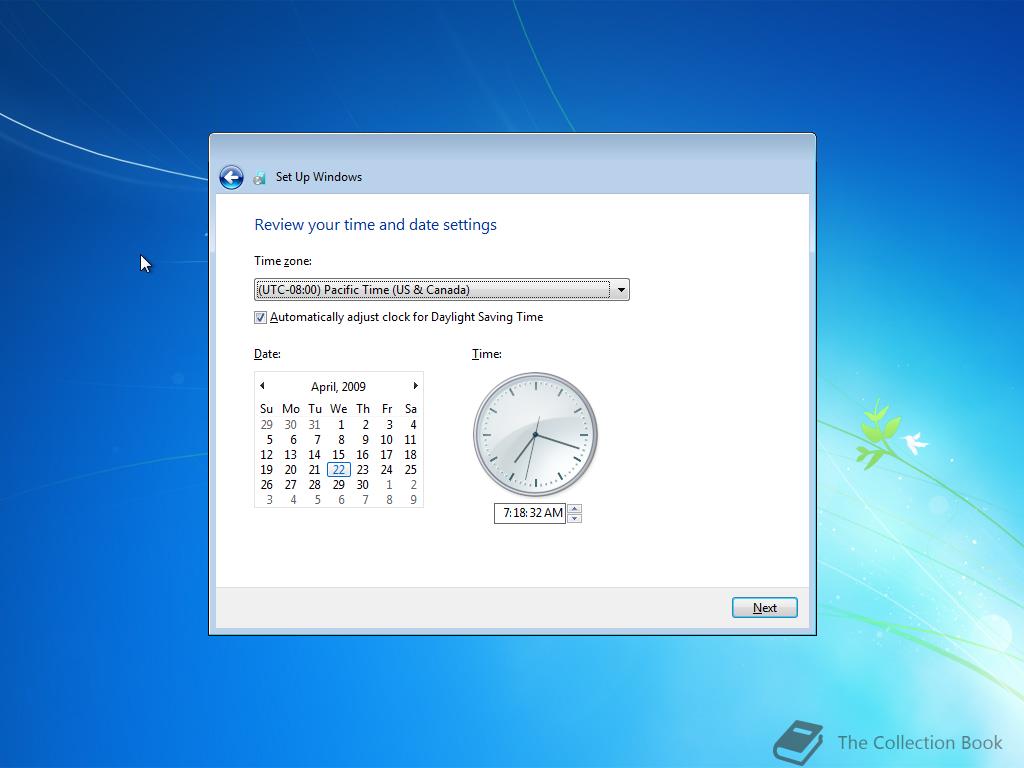This screenshot has width=1024, height=768.
Task: Toggle Automatically adjust clock for Daylight Saving Time
Action: [x=261, y=317]
